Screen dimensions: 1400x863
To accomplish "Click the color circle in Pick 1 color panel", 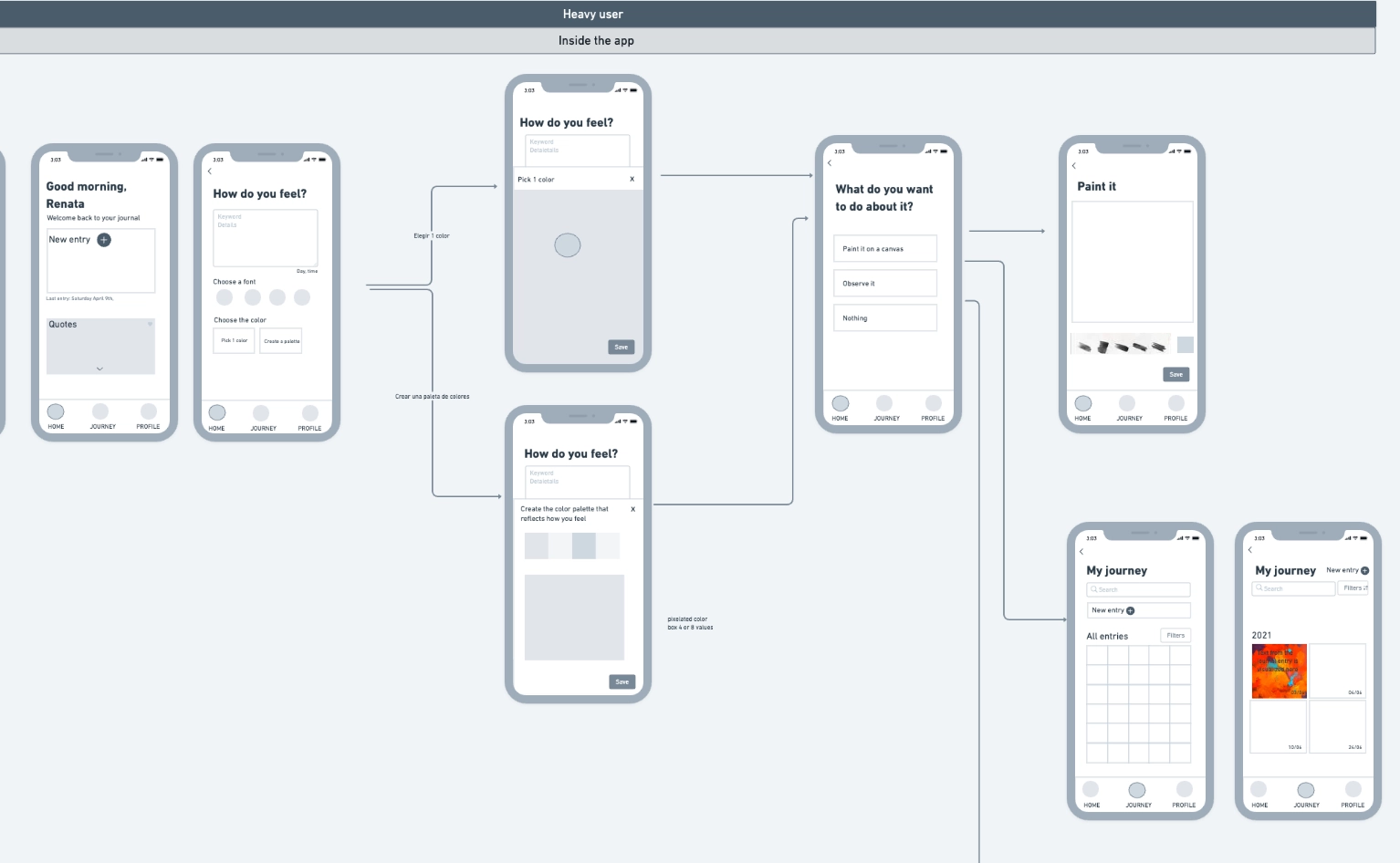I will pos(568,245).
